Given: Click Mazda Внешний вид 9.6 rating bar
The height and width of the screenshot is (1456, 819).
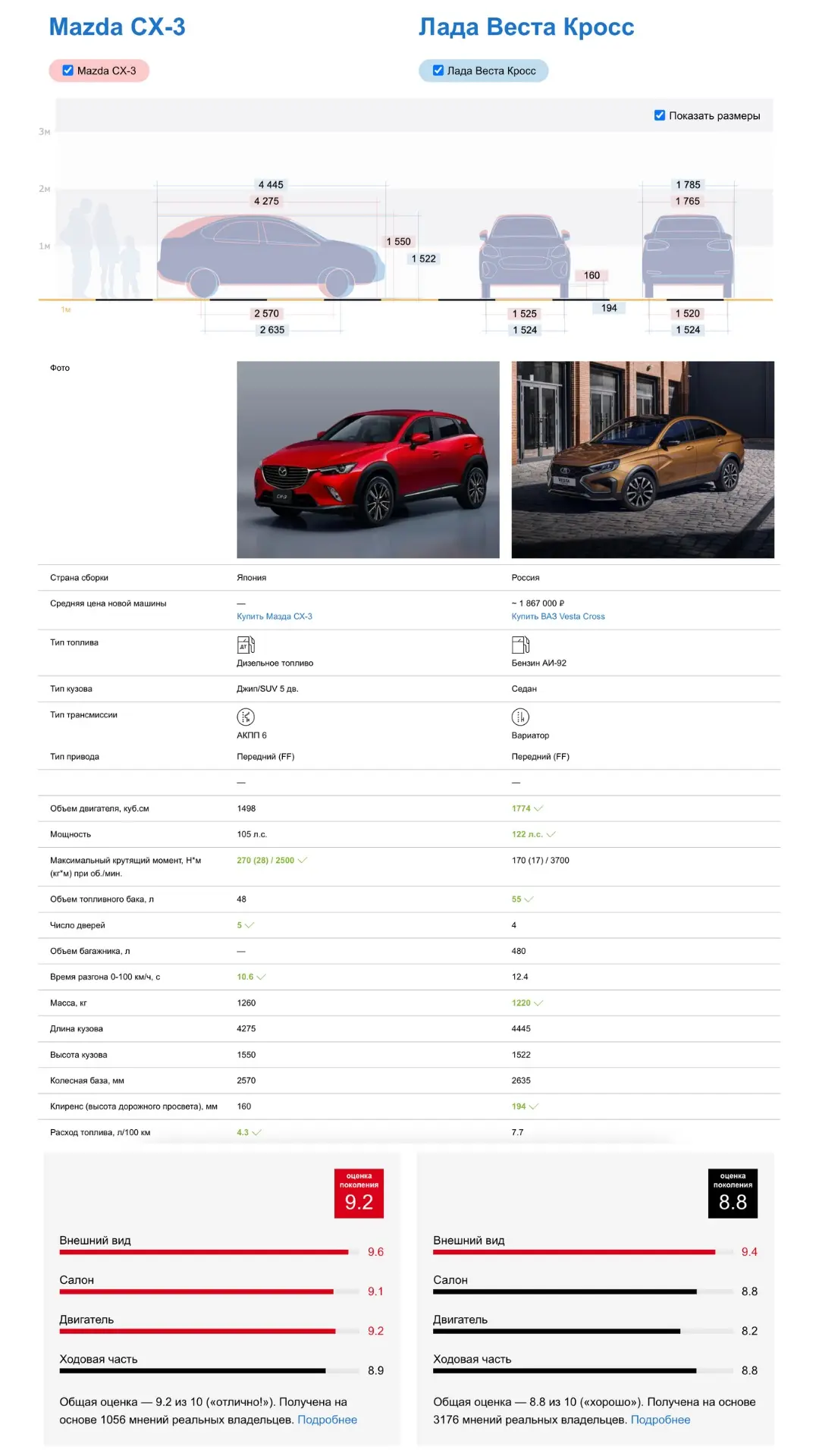Looking at the screenshot, I should click(209, 1252).
